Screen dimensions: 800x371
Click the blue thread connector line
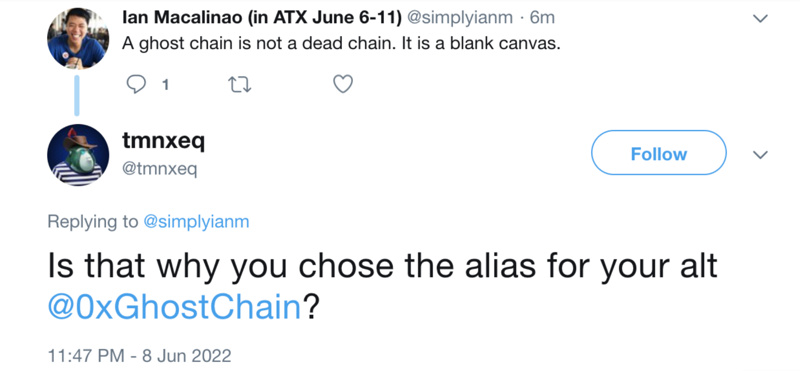coord(77,96)
